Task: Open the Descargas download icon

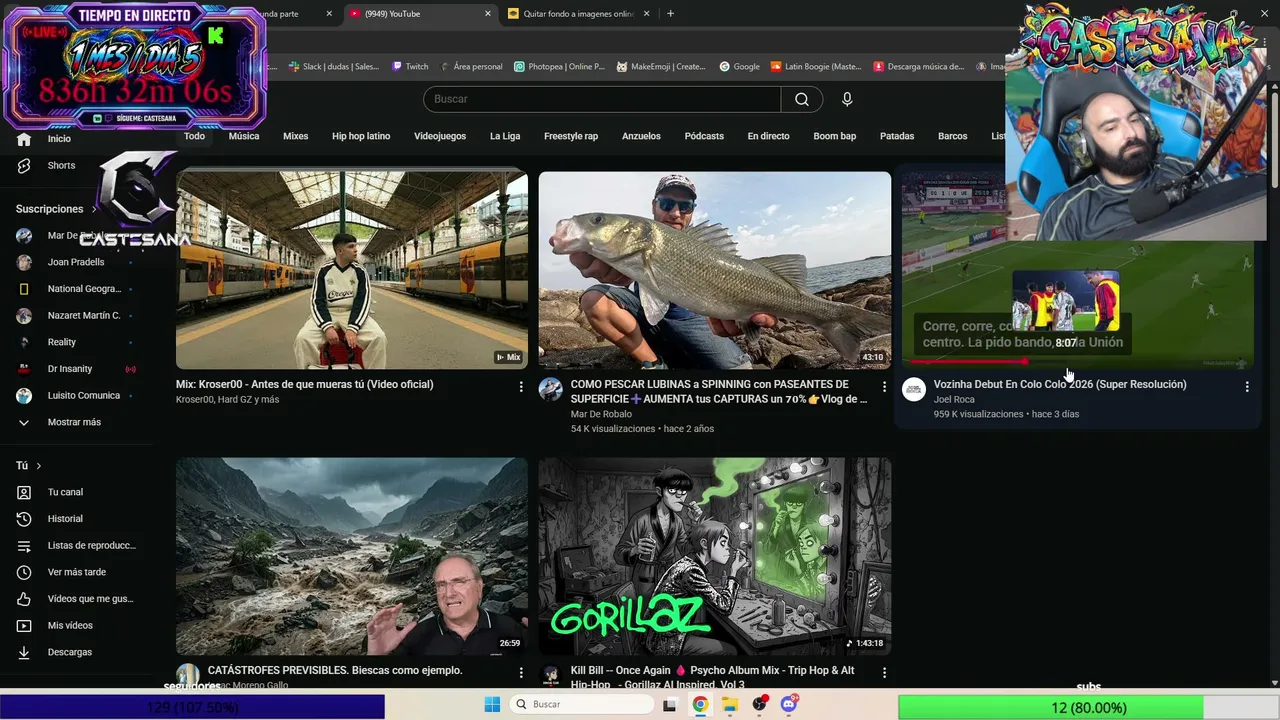Action: coord(24,652)
